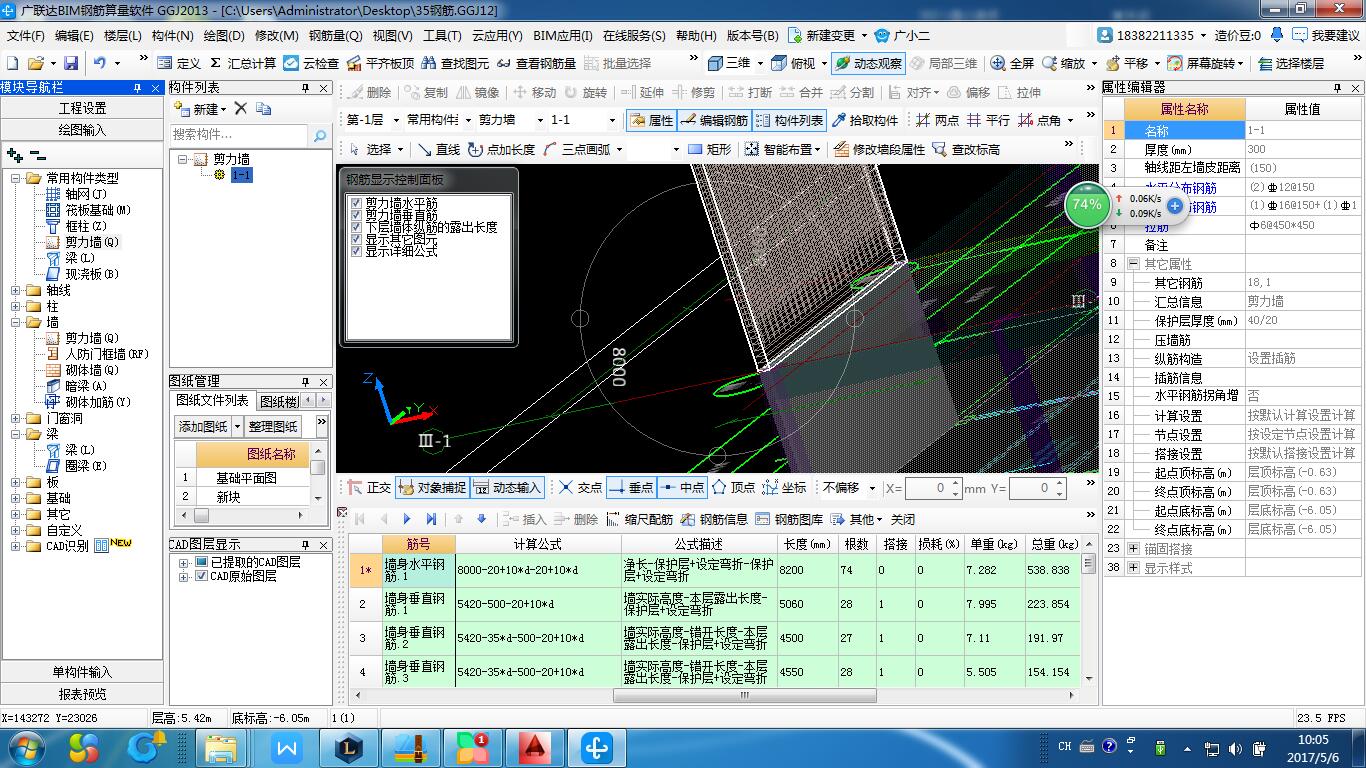The image size is (1366, 768).
Task: Click the 74% green performance indicator
Action: point(1087,204)
